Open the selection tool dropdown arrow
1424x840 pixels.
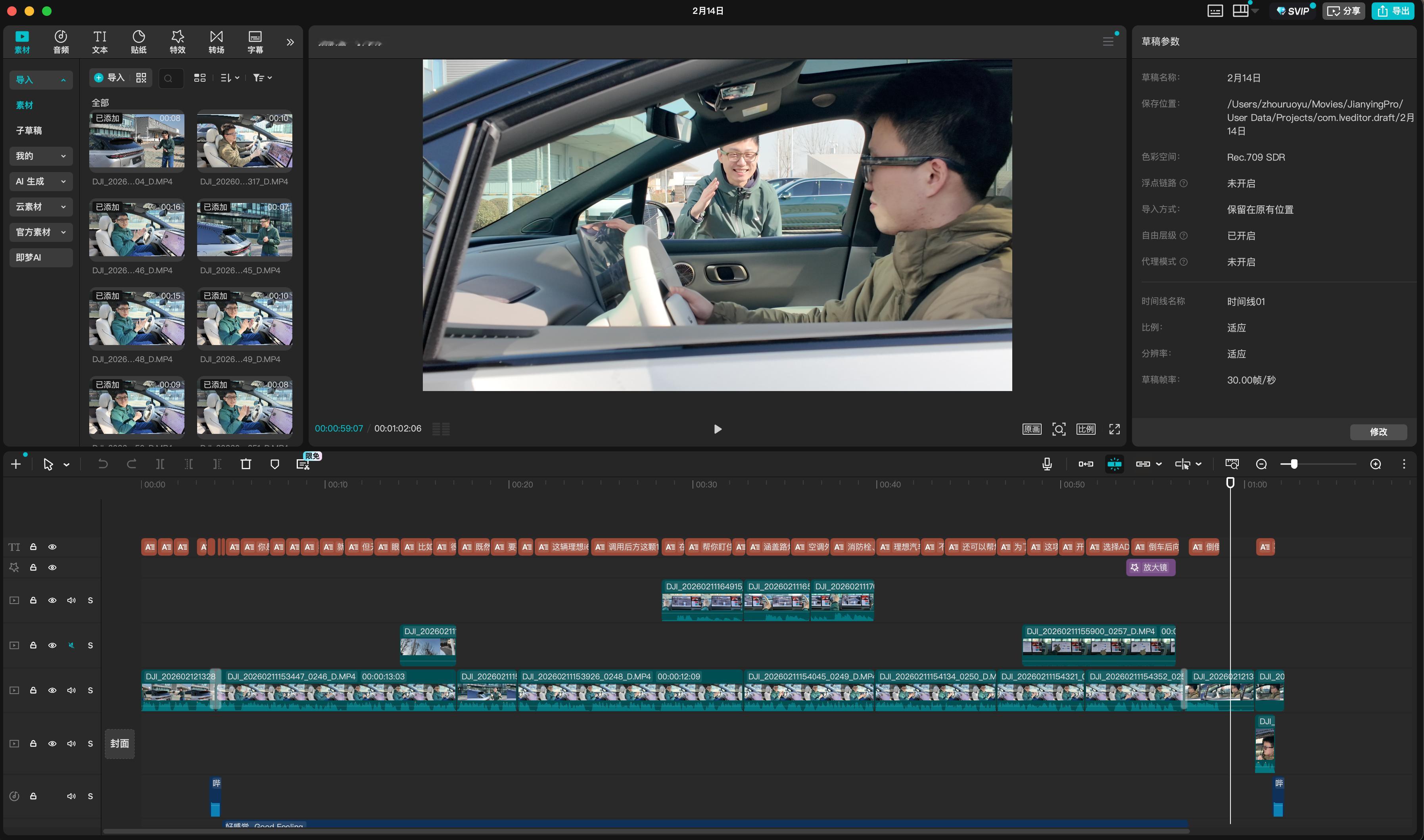point(67,465)
